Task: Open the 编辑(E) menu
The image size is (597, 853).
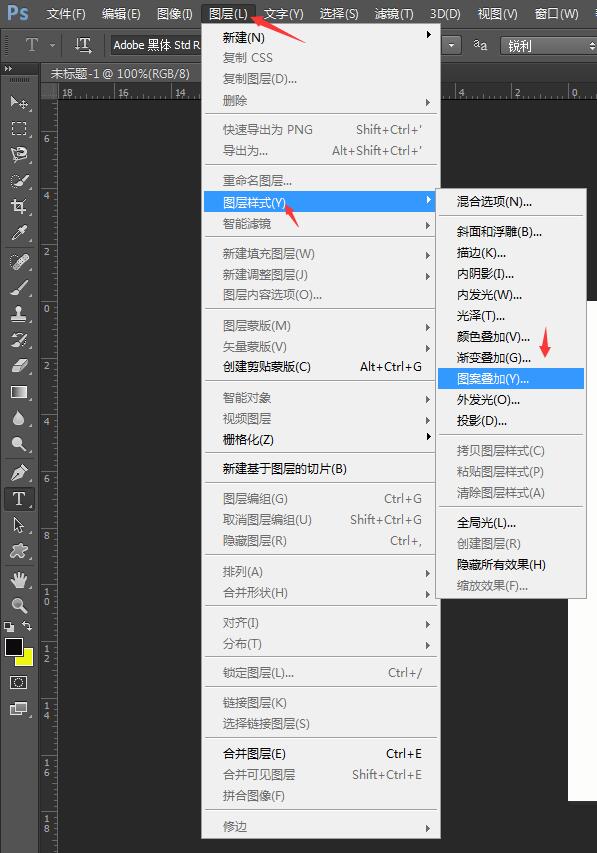Action: coord(121,14)
